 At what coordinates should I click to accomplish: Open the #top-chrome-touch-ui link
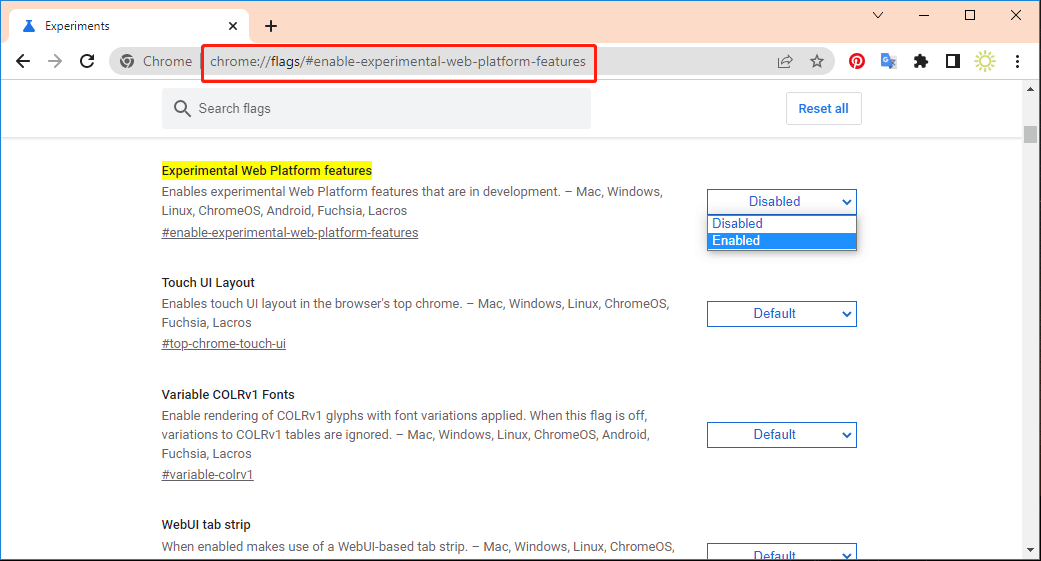(224, 344)
